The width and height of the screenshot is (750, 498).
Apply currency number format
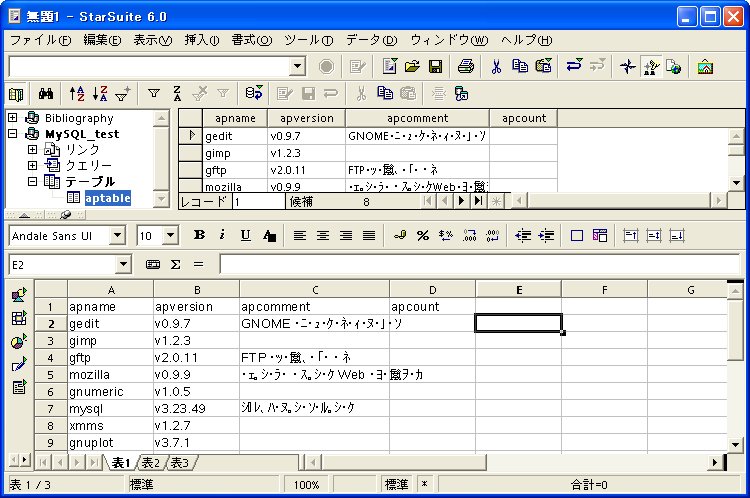click(400, 235)
